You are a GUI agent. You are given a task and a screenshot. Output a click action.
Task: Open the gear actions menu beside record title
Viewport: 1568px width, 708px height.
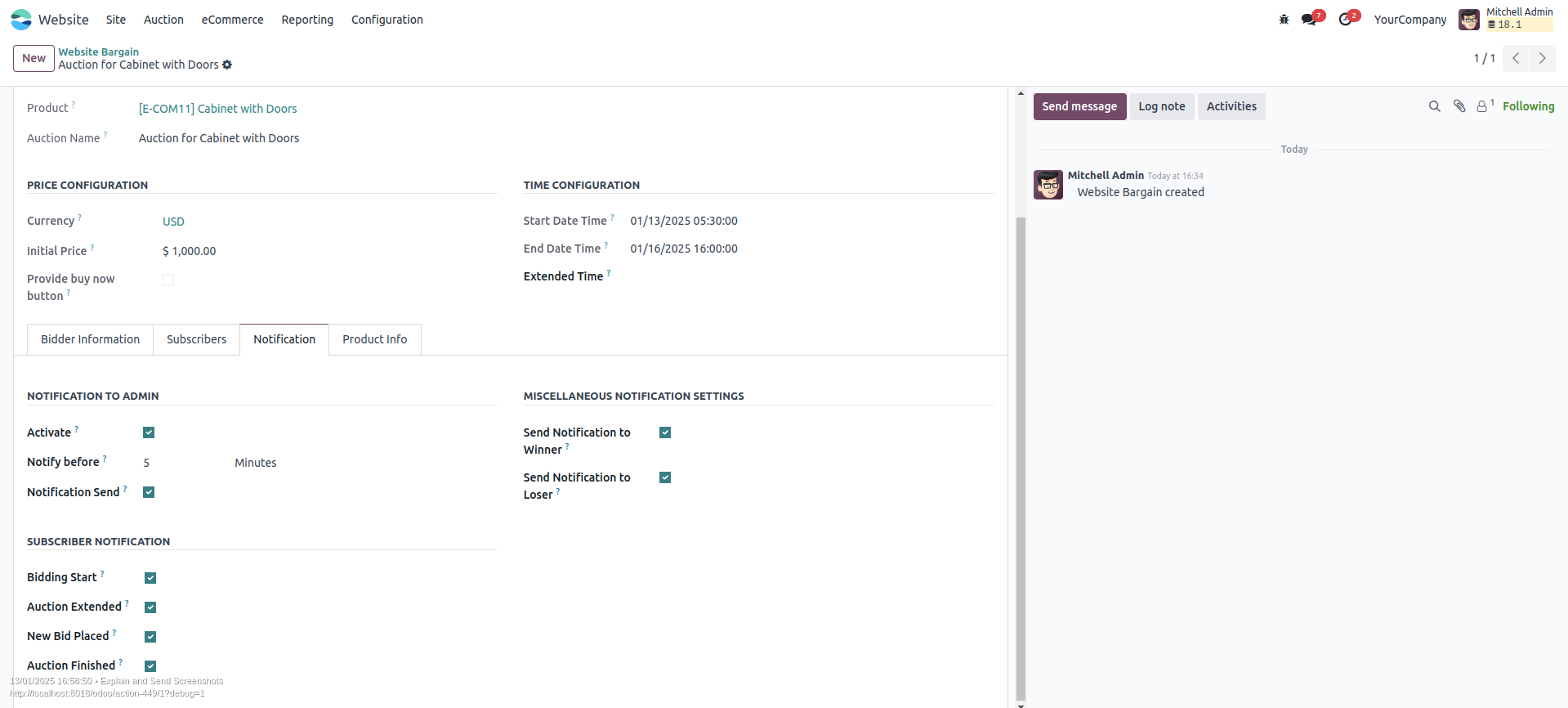[227, 65]
